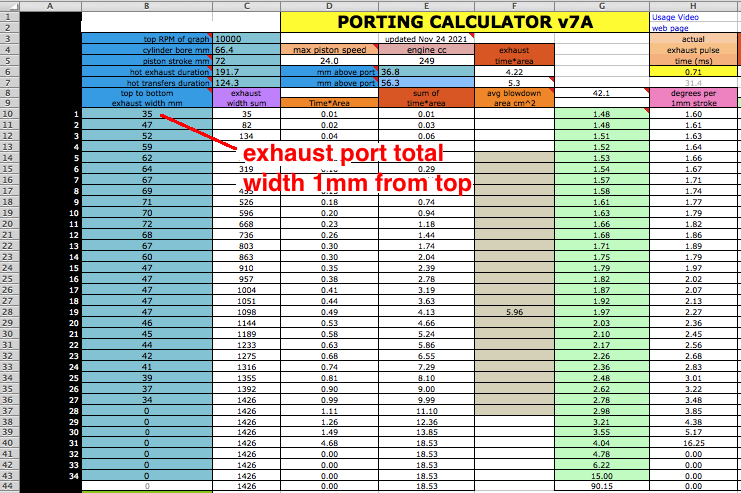Select exhaust width sum 863
This screenshot has width=741, height=493.
tap(246, 257)
